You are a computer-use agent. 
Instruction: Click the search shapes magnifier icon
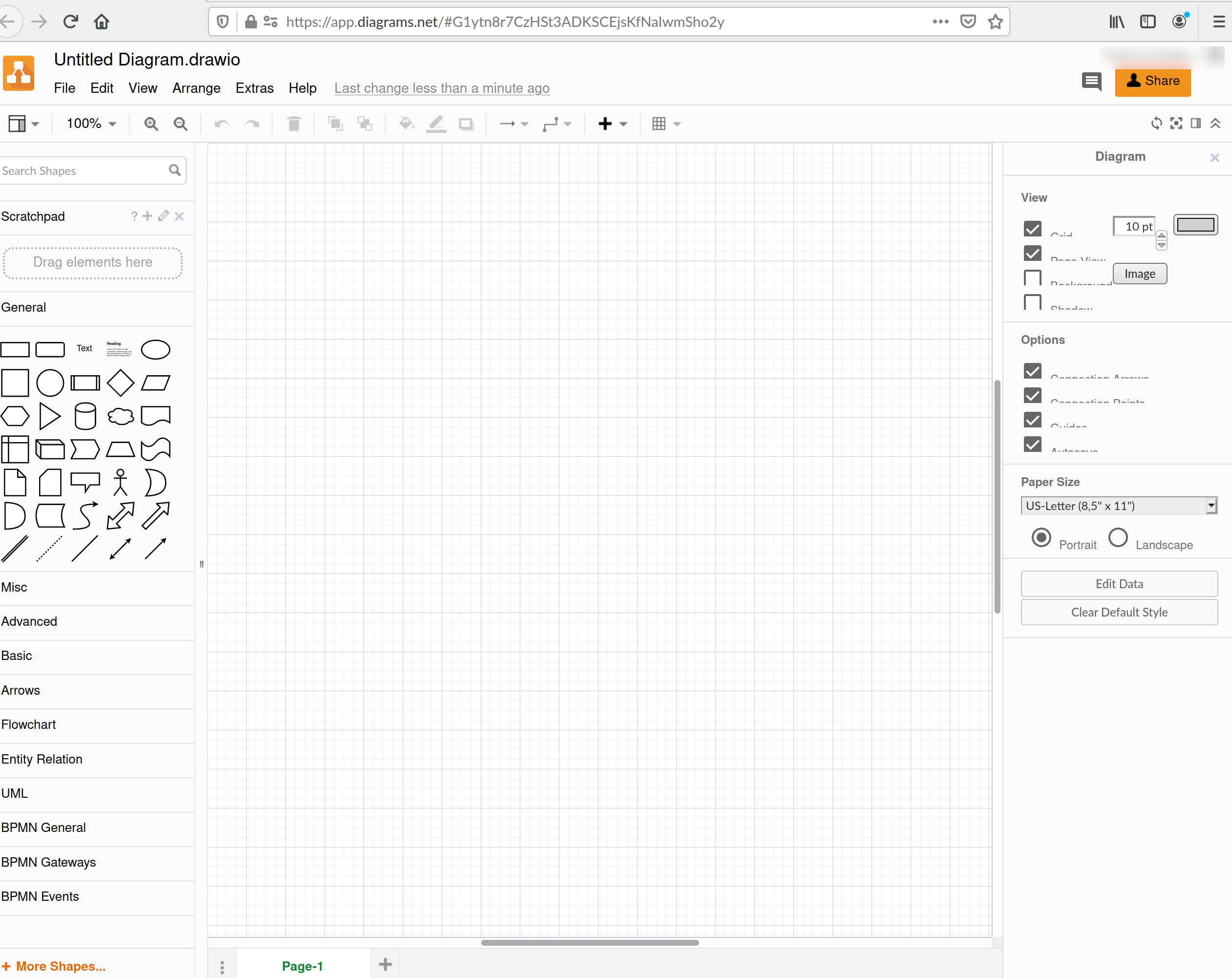pyautogui.click(x=175, y=170)
